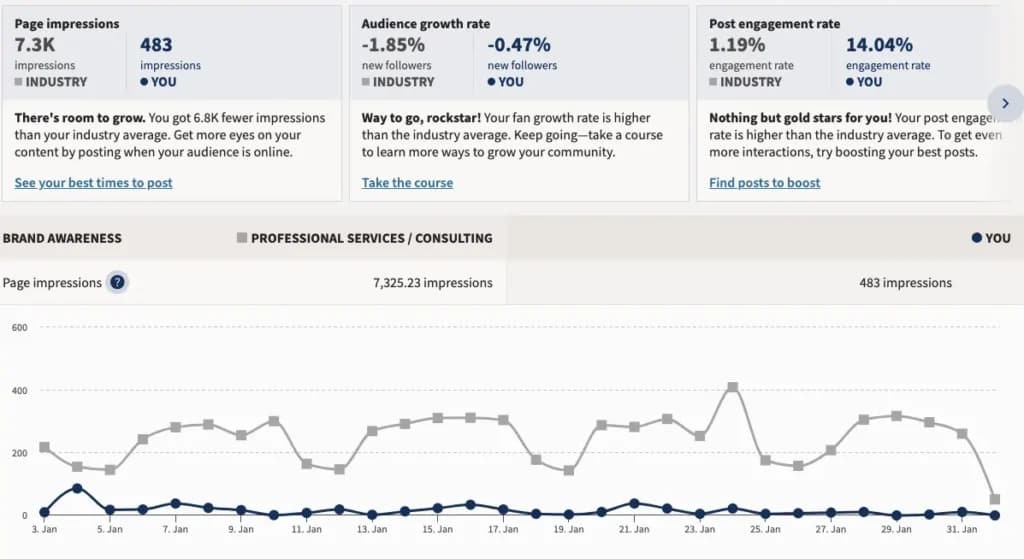1024x559 pixels.
Task: Toggle Professional Services / Consulting legend series
Action: [364, 238]
